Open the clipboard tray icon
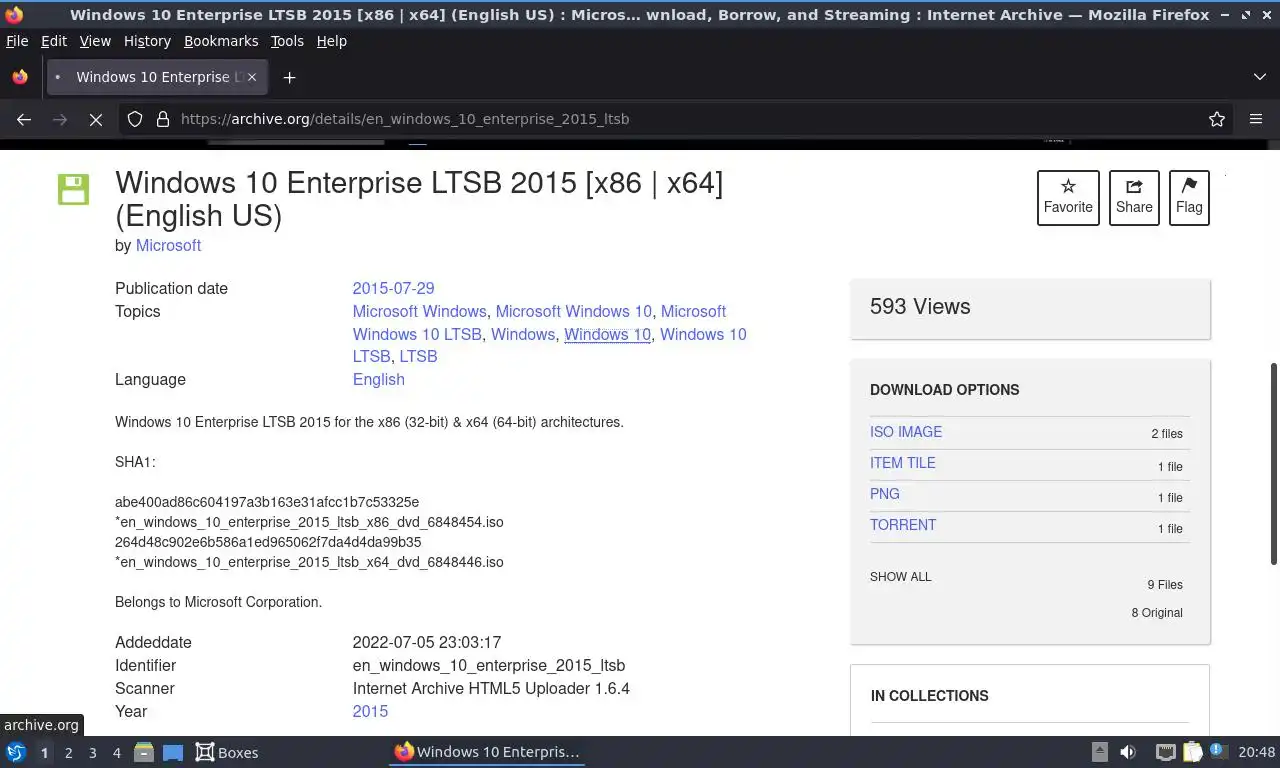 pyautogui.click(x=1192, y=752)
